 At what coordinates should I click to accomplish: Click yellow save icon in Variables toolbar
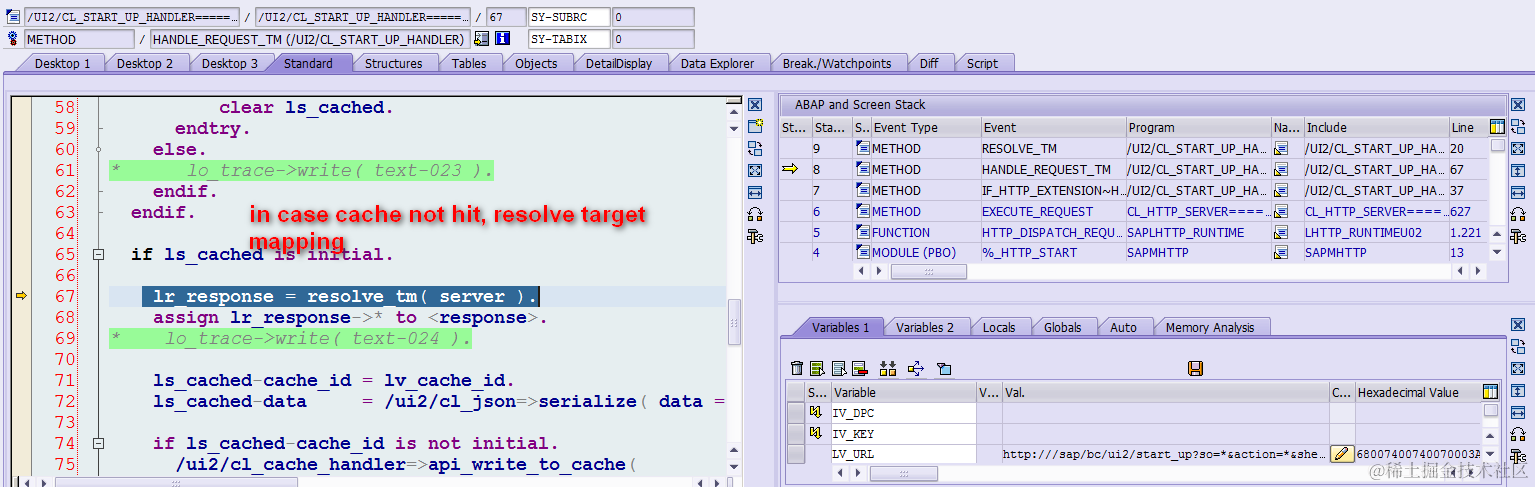(1195, 369)
